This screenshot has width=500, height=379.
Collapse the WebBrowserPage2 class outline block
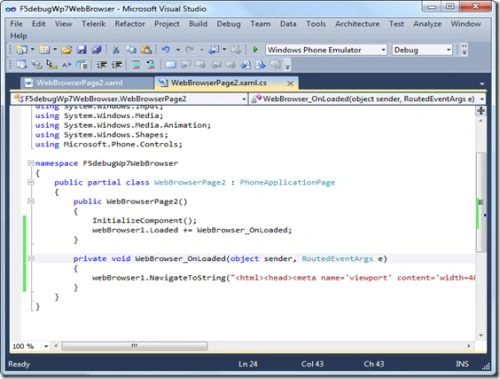pyautogui.click(x=31, y=182)
